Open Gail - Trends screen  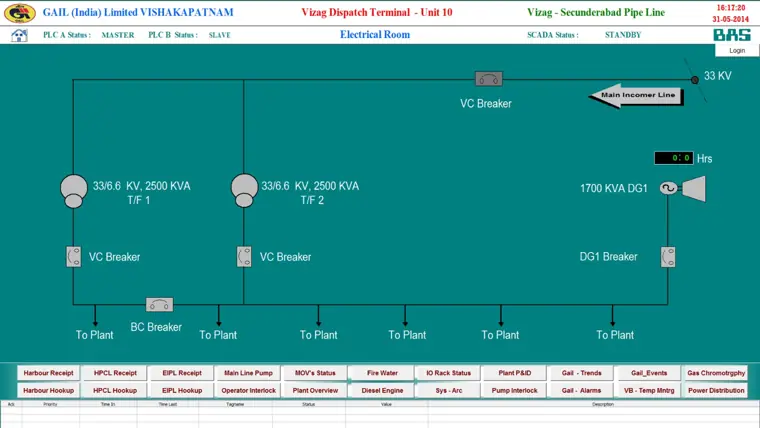(x=582, y=373)
